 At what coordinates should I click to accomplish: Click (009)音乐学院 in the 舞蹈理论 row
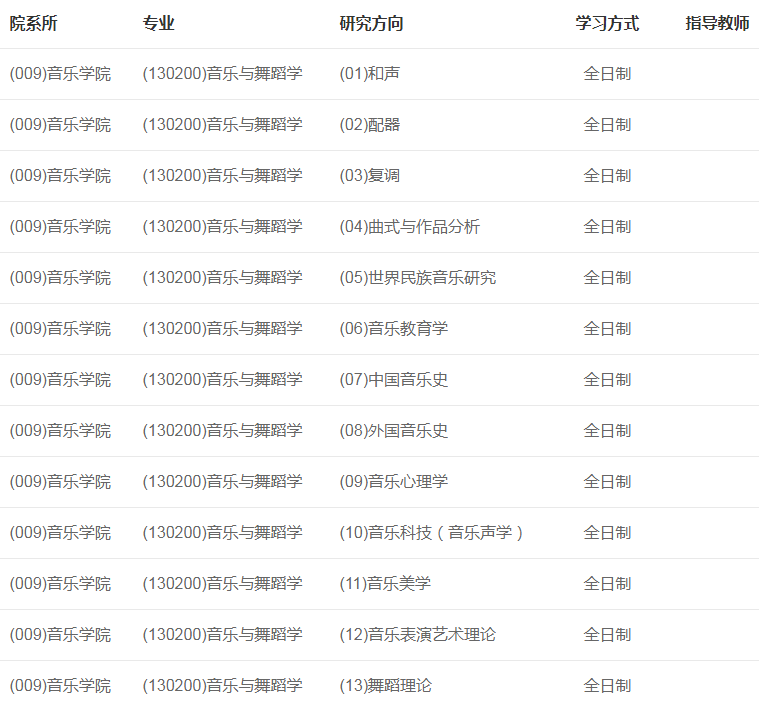(x=60, y=686)
